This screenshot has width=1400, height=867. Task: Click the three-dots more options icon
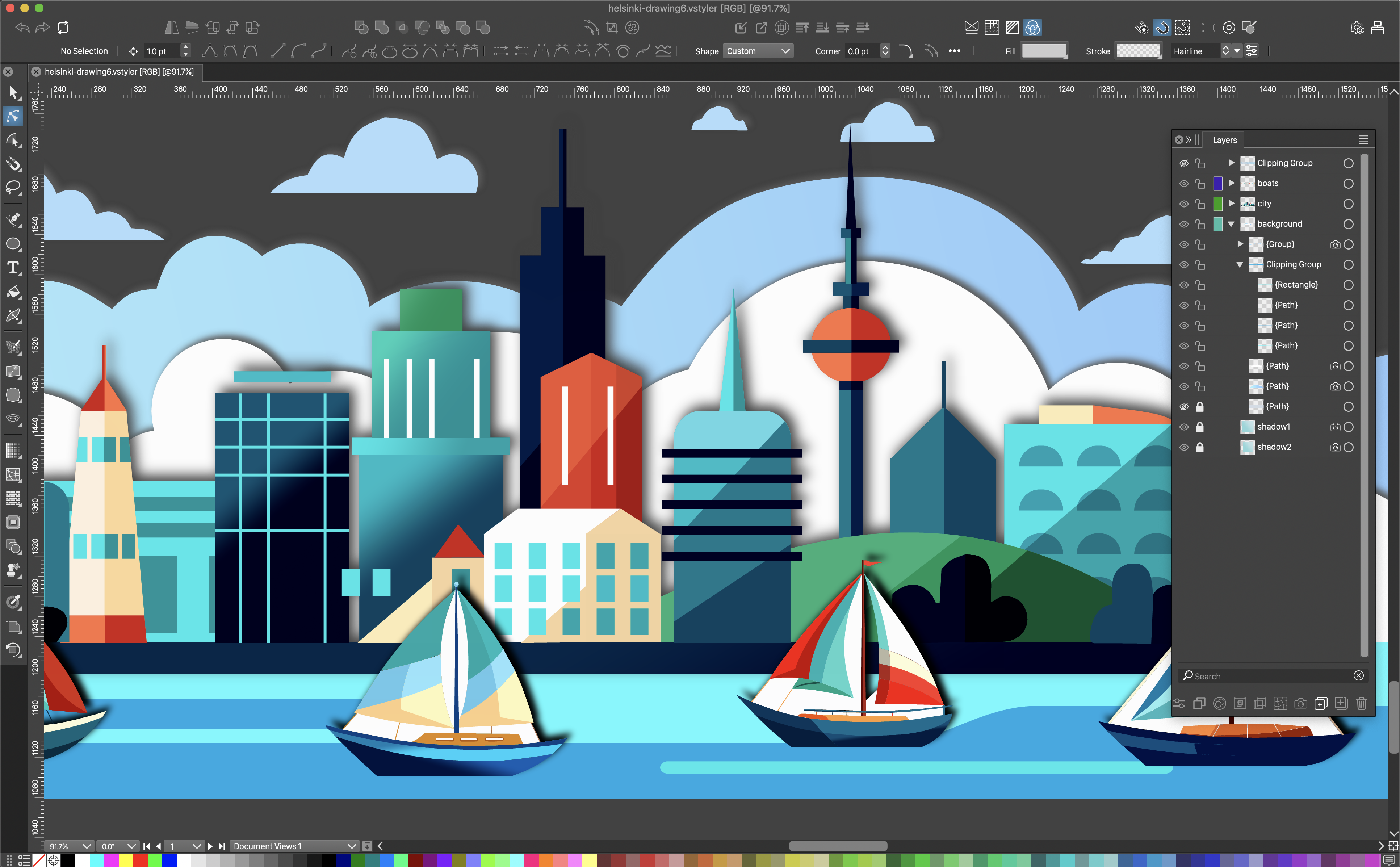pos(955,51)
